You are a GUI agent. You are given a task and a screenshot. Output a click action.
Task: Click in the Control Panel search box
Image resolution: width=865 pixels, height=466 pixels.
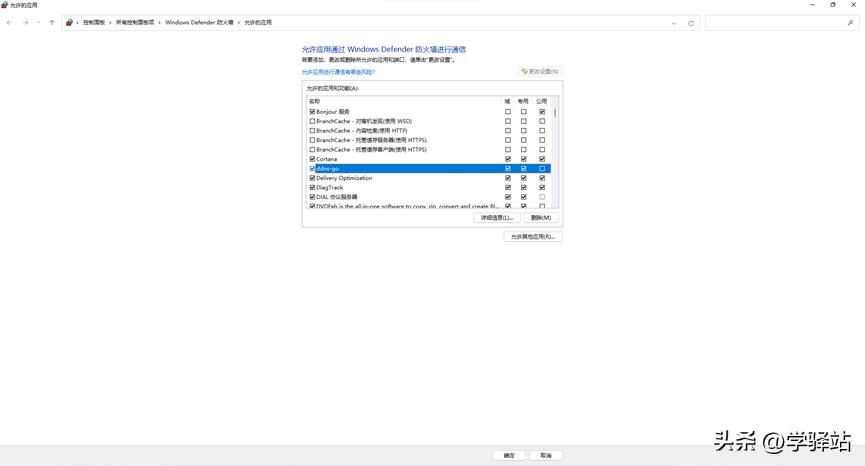click(x=775, y=23)
